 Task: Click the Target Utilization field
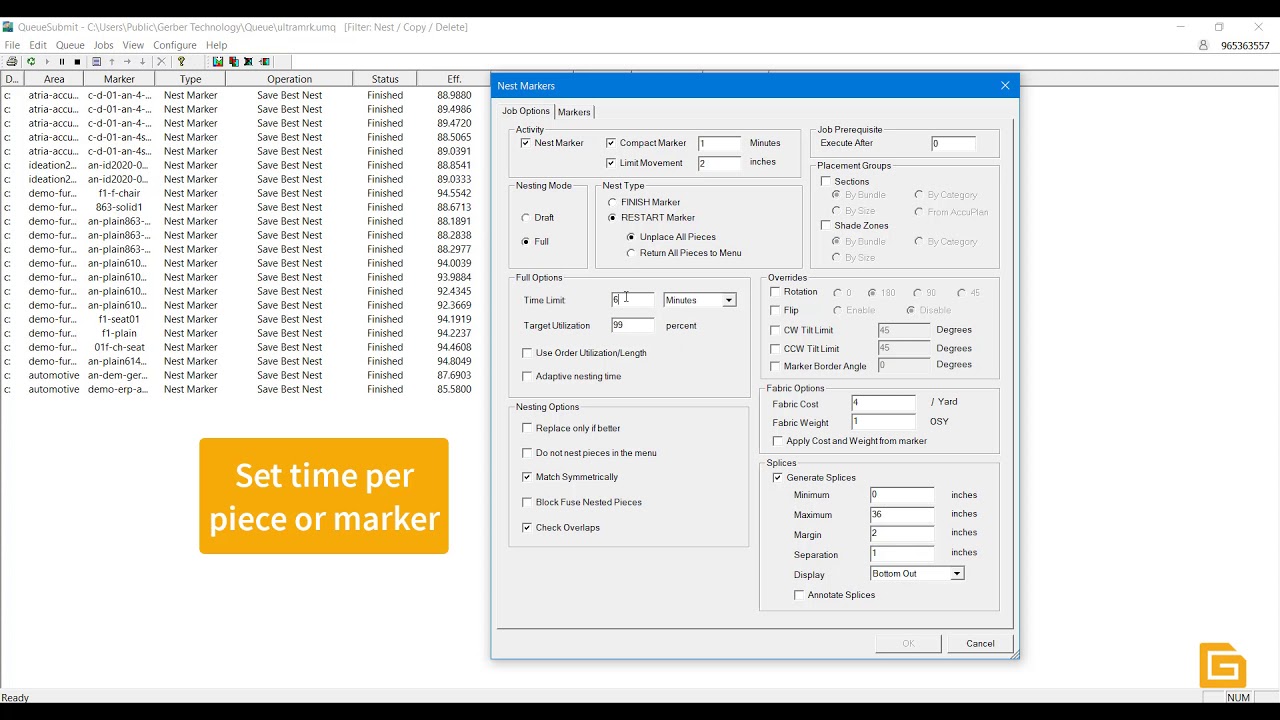click(x=632, y=325)
